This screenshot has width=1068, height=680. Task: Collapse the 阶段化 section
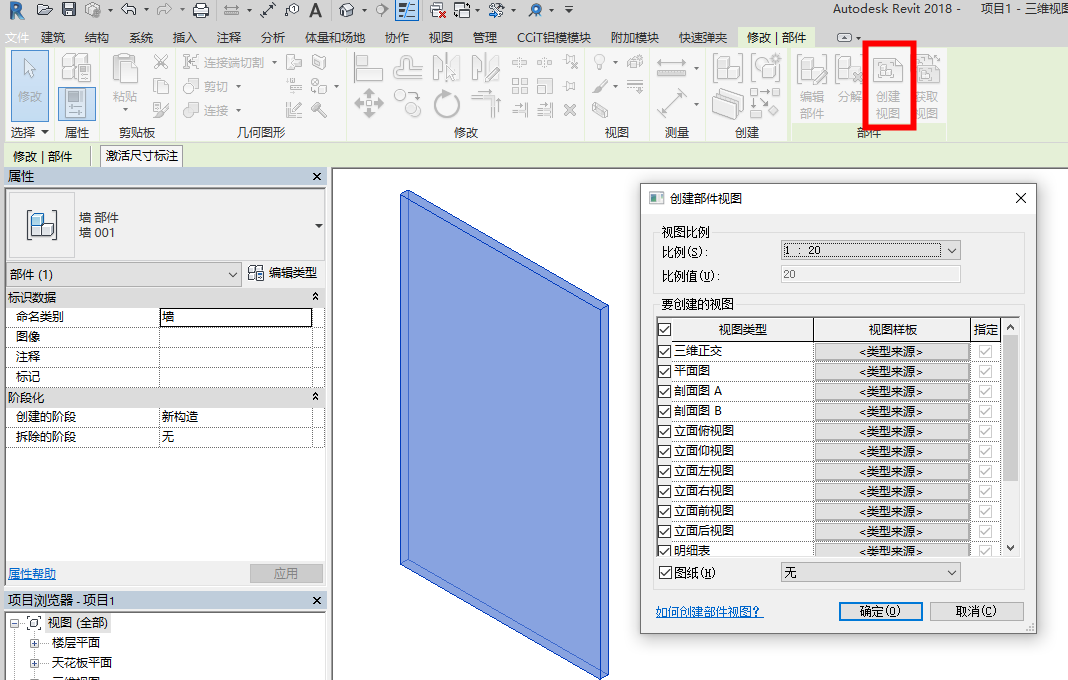point(315,397)
